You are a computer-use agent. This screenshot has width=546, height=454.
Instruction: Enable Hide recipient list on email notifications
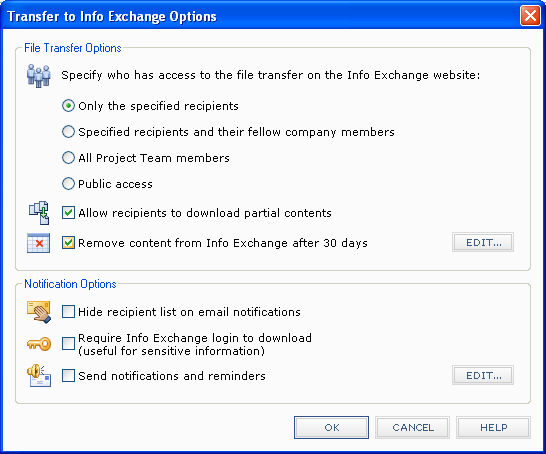pyautogui.click(x=68, y=312)
